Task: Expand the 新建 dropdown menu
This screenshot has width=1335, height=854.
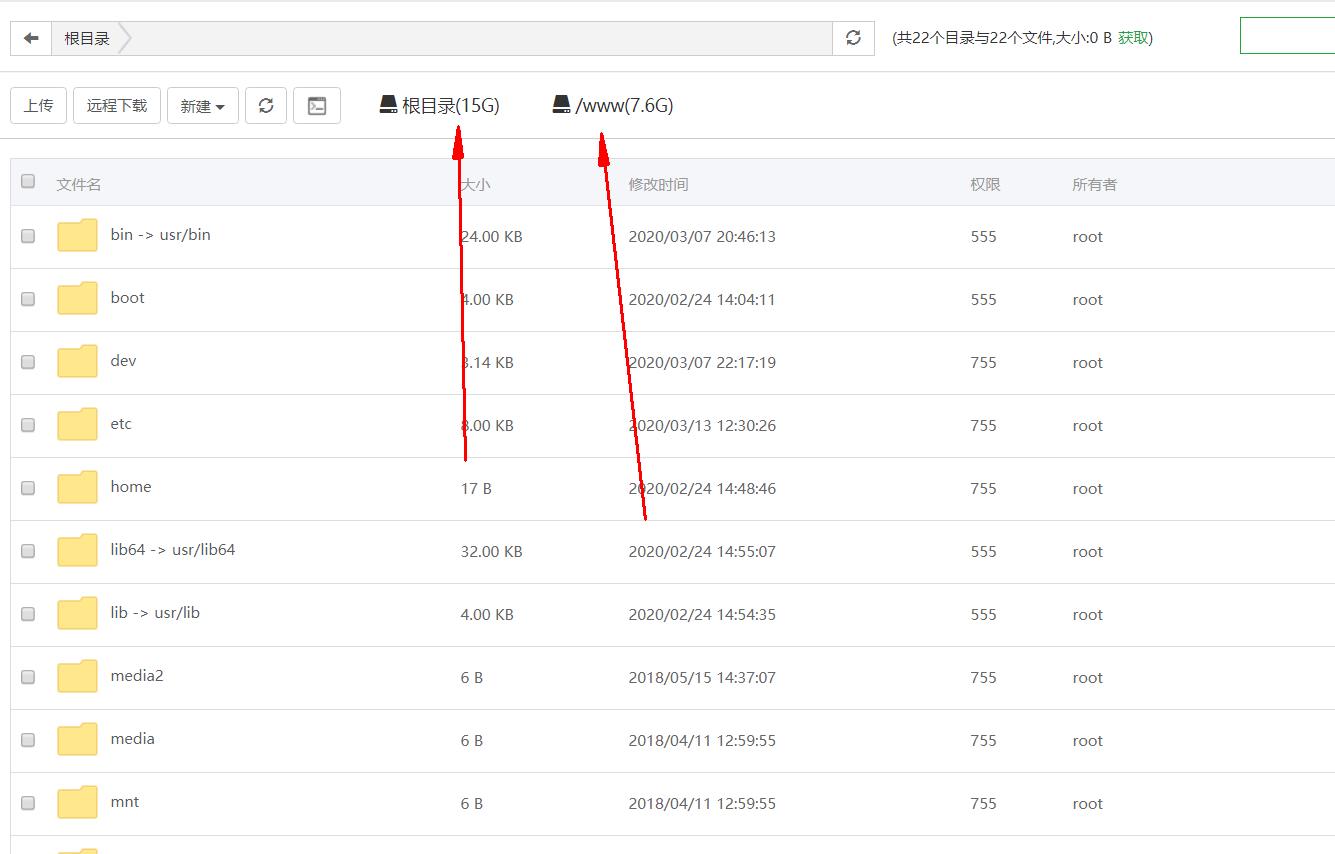Action: point(202,106)
